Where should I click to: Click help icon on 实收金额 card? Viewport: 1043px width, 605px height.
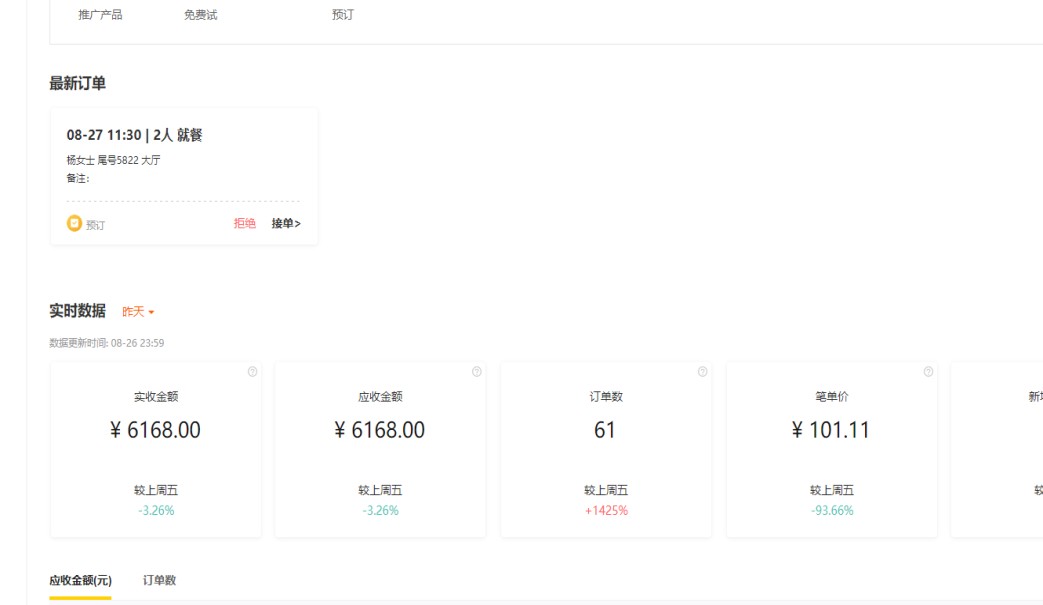coord(252,372)
